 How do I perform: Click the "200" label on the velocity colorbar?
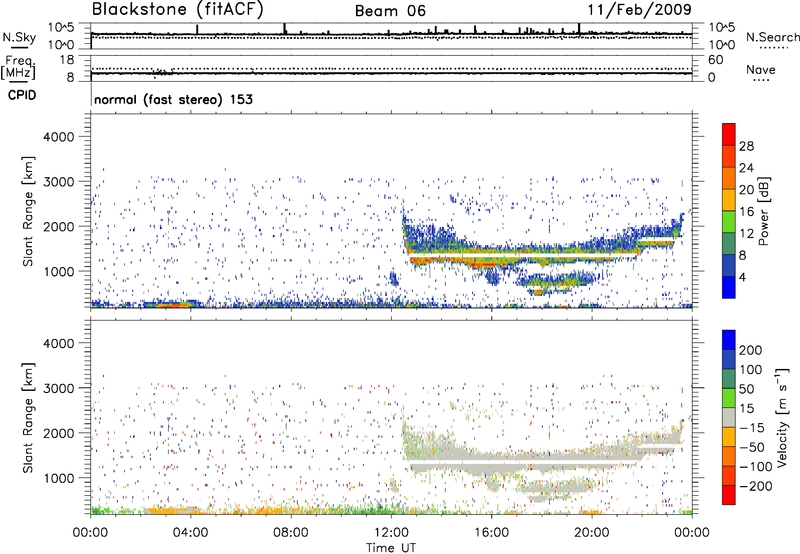pyautogui.click(x=751, y=350)
